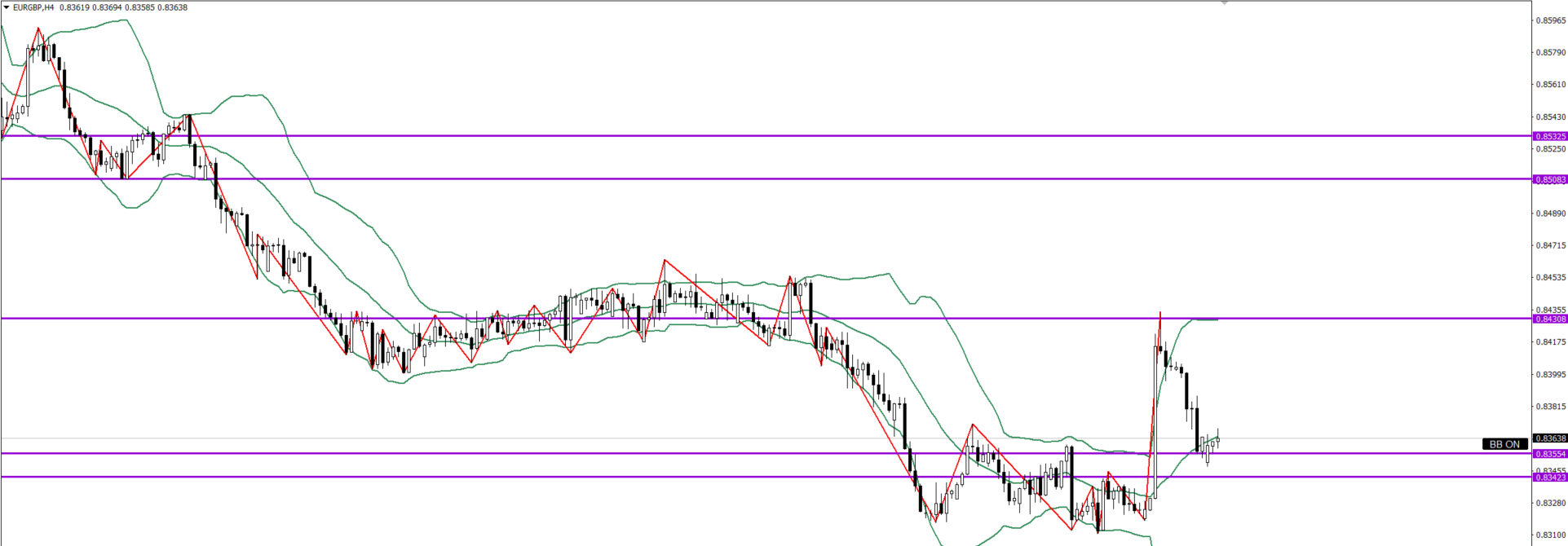The width and height of the screenshot is (1568, 546).
Task: Open the dropdown arrow beside EURGBP,H4
Action: (x=7, y=7)
